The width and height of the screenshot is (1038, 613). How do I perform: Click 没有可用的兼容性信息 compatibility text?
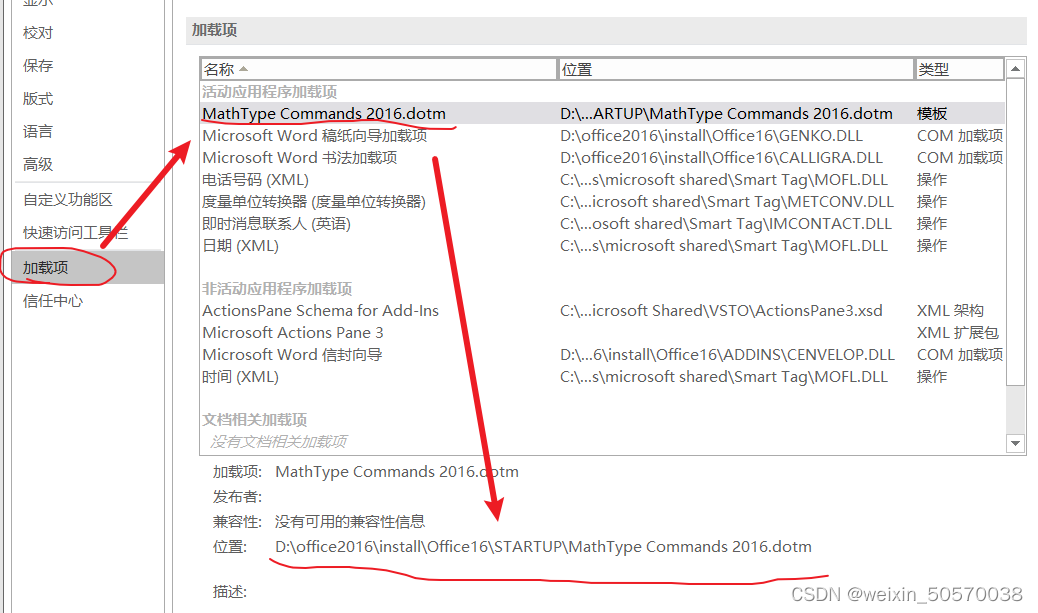coord(350,522)
